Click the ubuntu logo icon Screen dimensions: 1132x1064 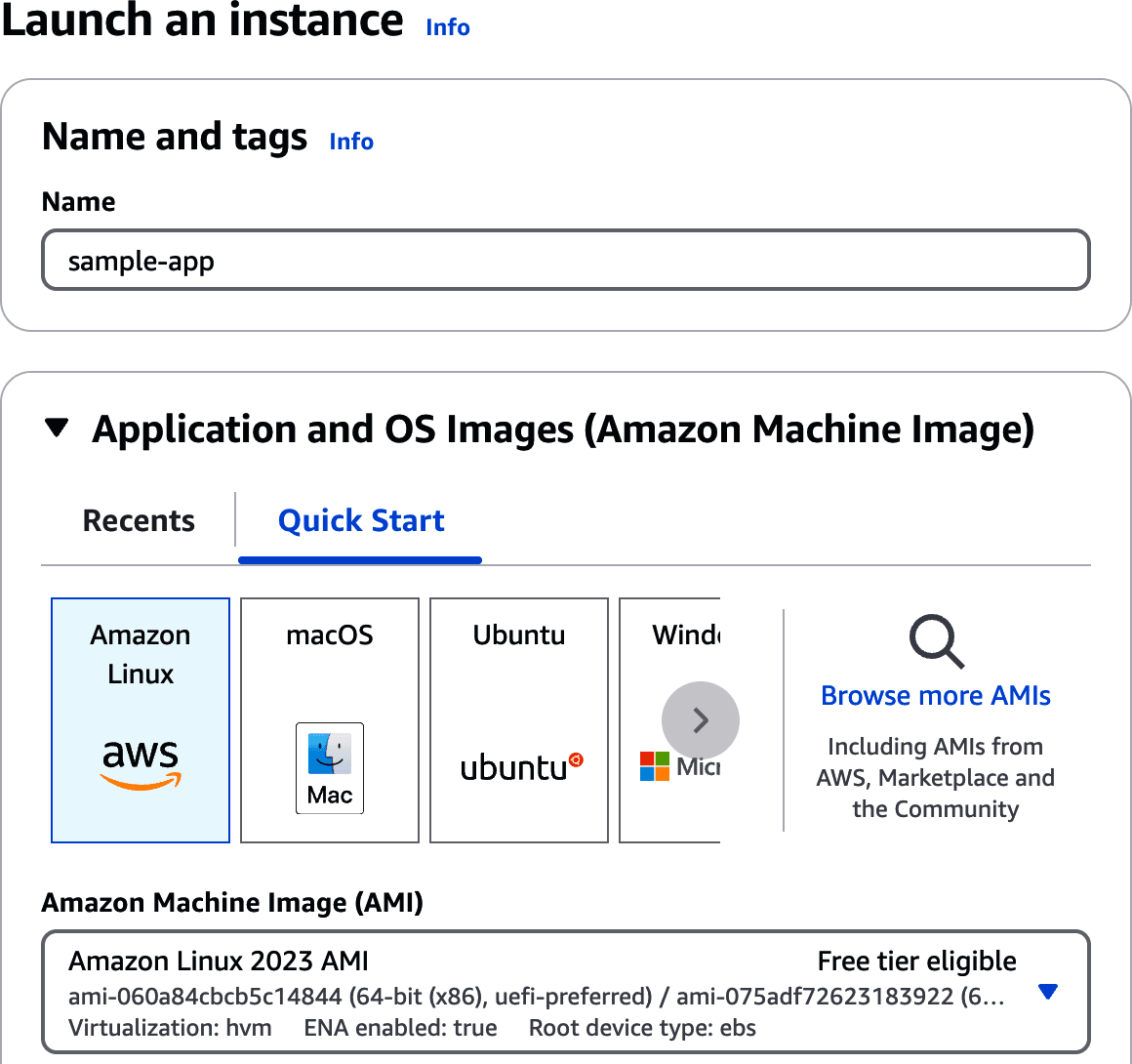point(521,767)
